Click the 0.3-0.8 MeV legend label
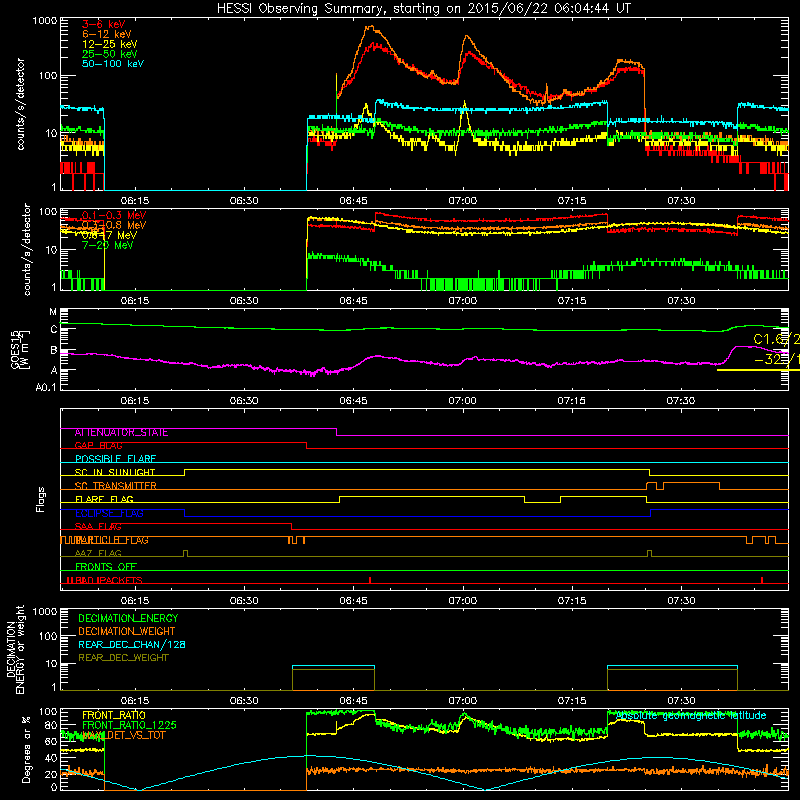 pos(114,225)
